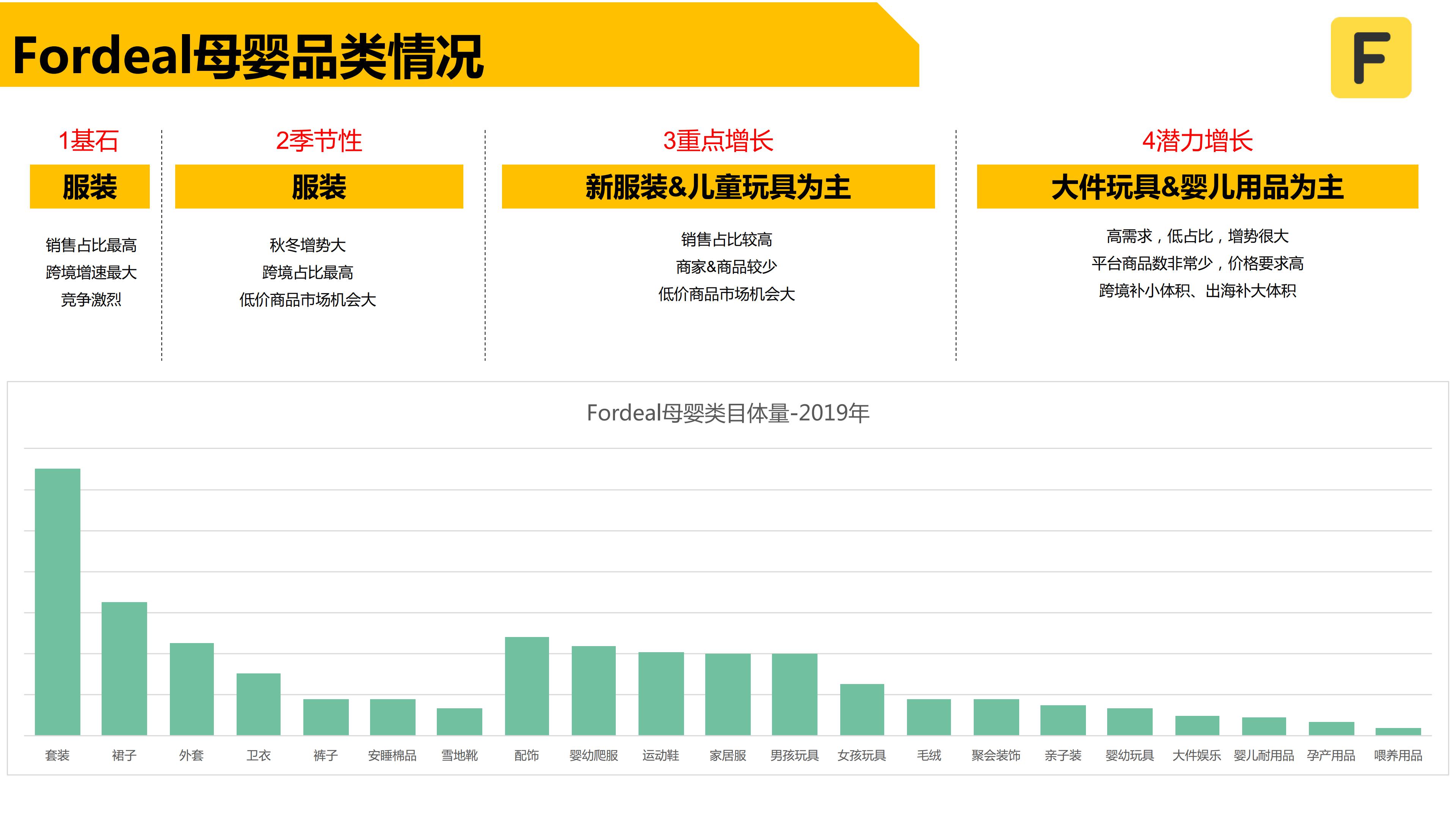The image size is (1456, 819).
Task: Select the 裤子 bar in the chart
Action: pos(326,717)
